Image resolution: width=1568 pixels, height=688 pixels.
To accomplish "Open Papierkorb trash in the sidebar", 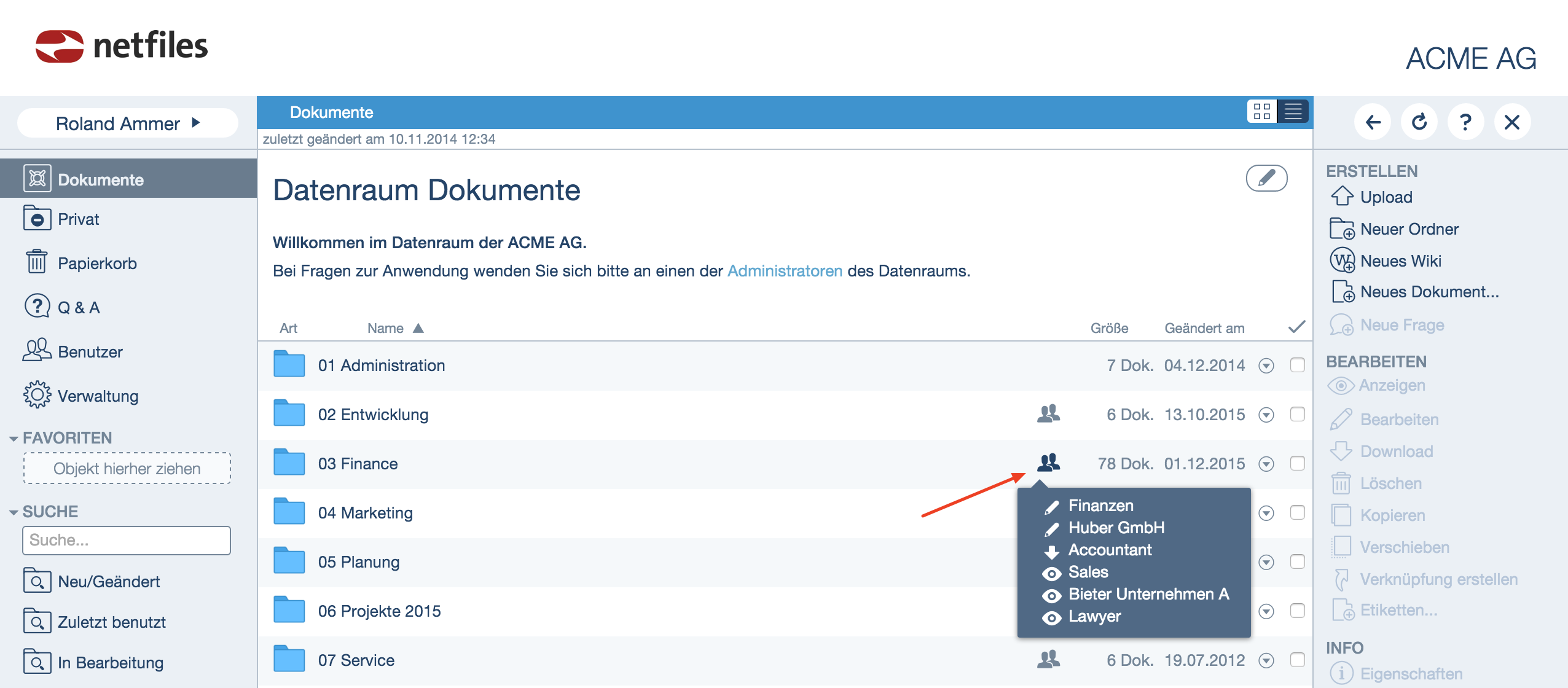I will coord(96,264).
